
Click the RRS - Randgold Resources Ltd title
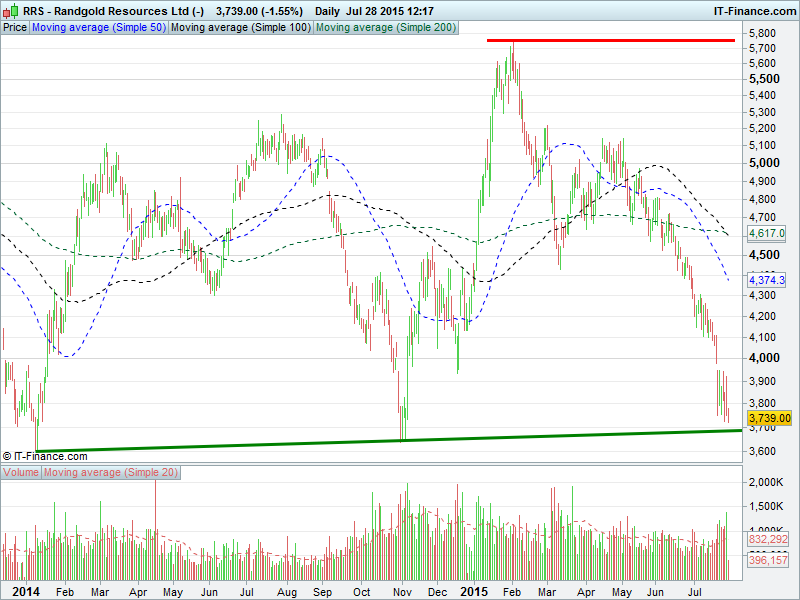click(113, 11)
